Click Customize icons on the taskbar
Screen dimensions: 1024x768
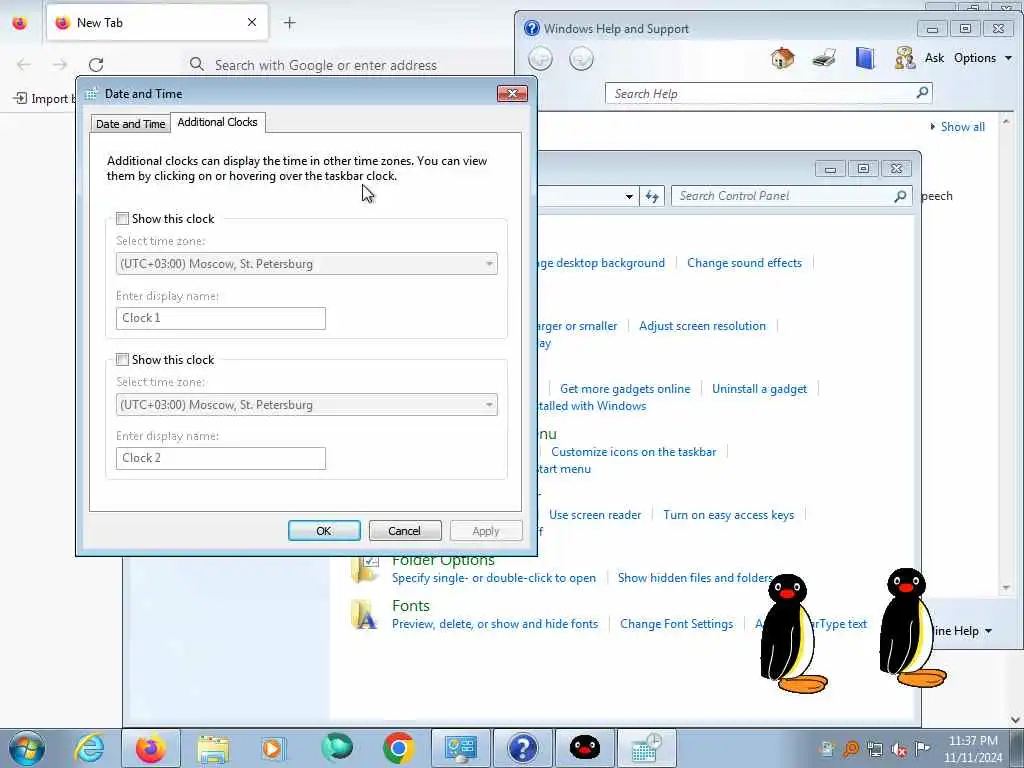pos(633,452)
